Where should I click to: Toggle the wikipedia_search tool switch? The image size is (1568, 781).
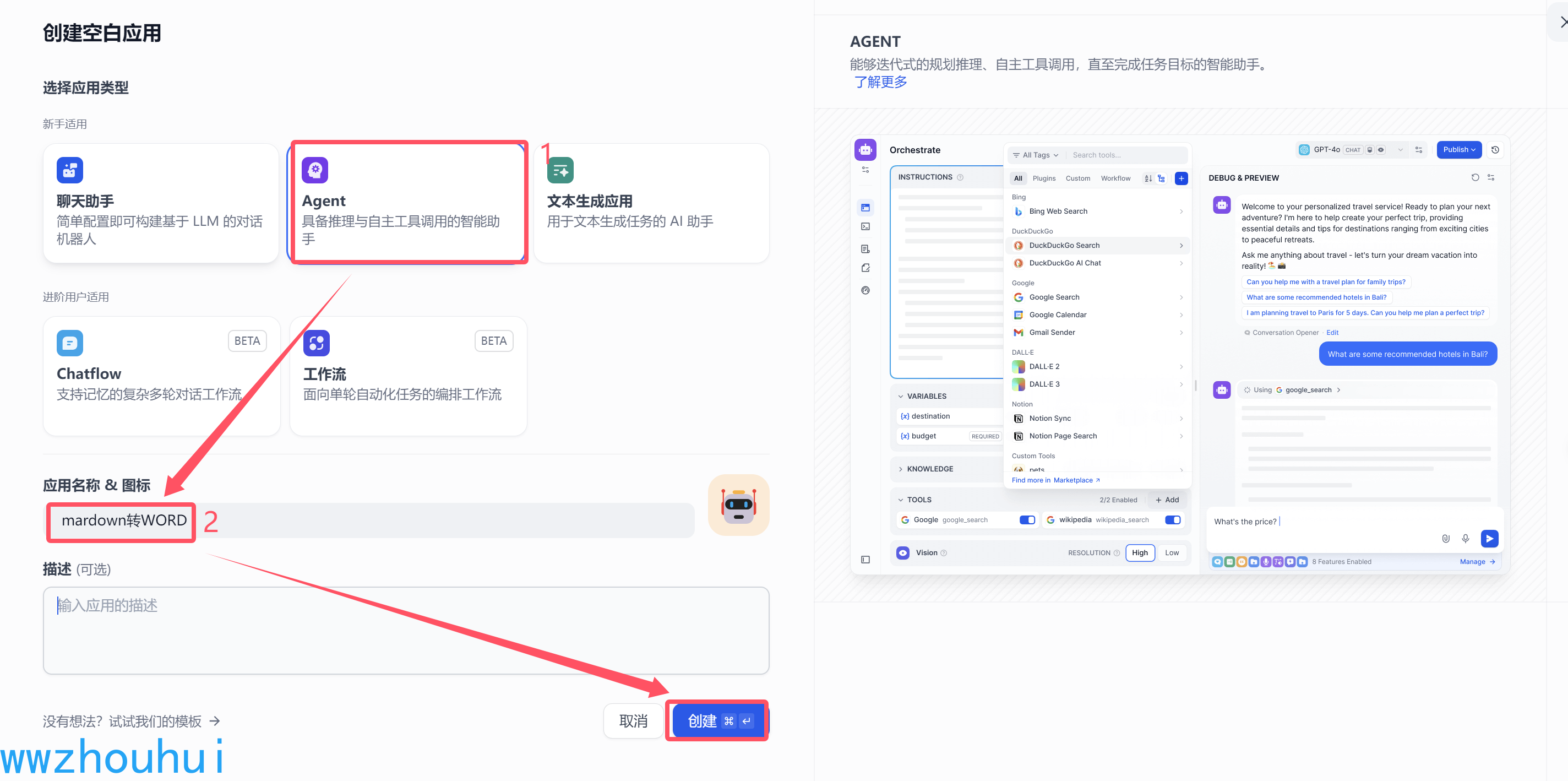[1172, 520]
